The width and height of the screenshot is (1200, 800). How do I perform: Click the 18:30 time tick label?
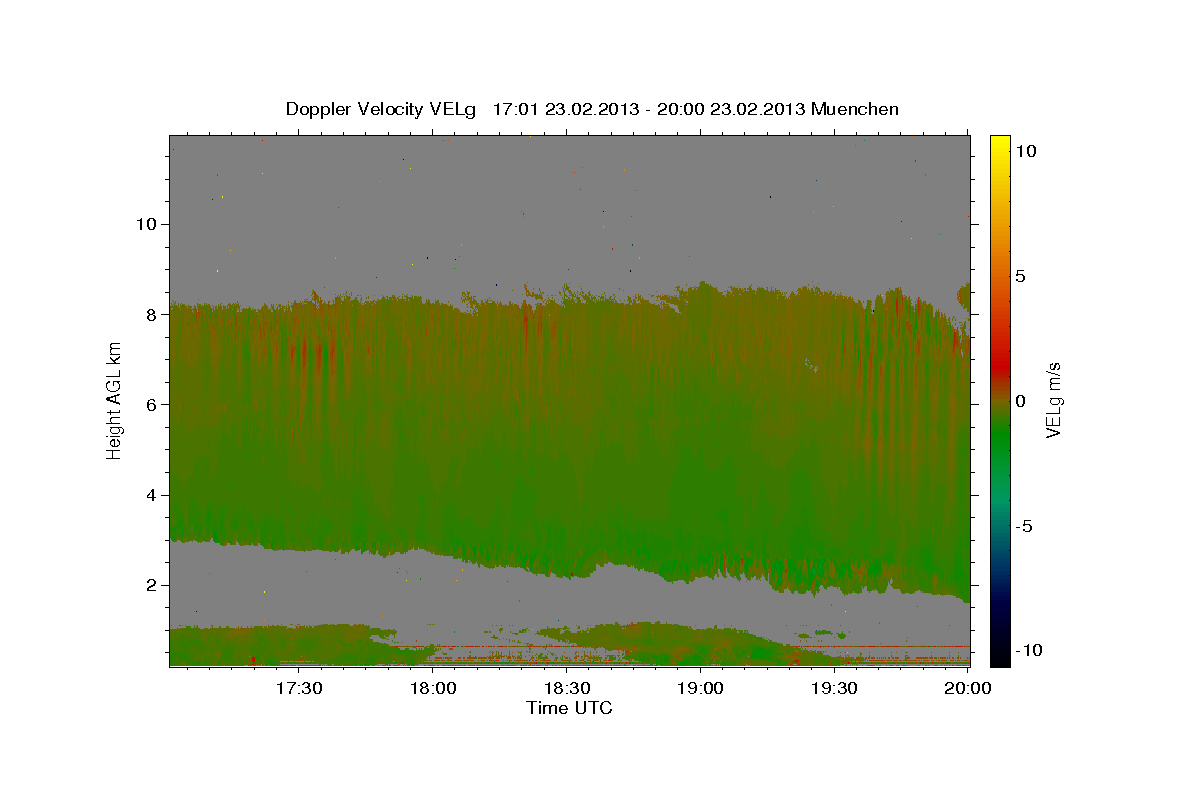point(567,689)
